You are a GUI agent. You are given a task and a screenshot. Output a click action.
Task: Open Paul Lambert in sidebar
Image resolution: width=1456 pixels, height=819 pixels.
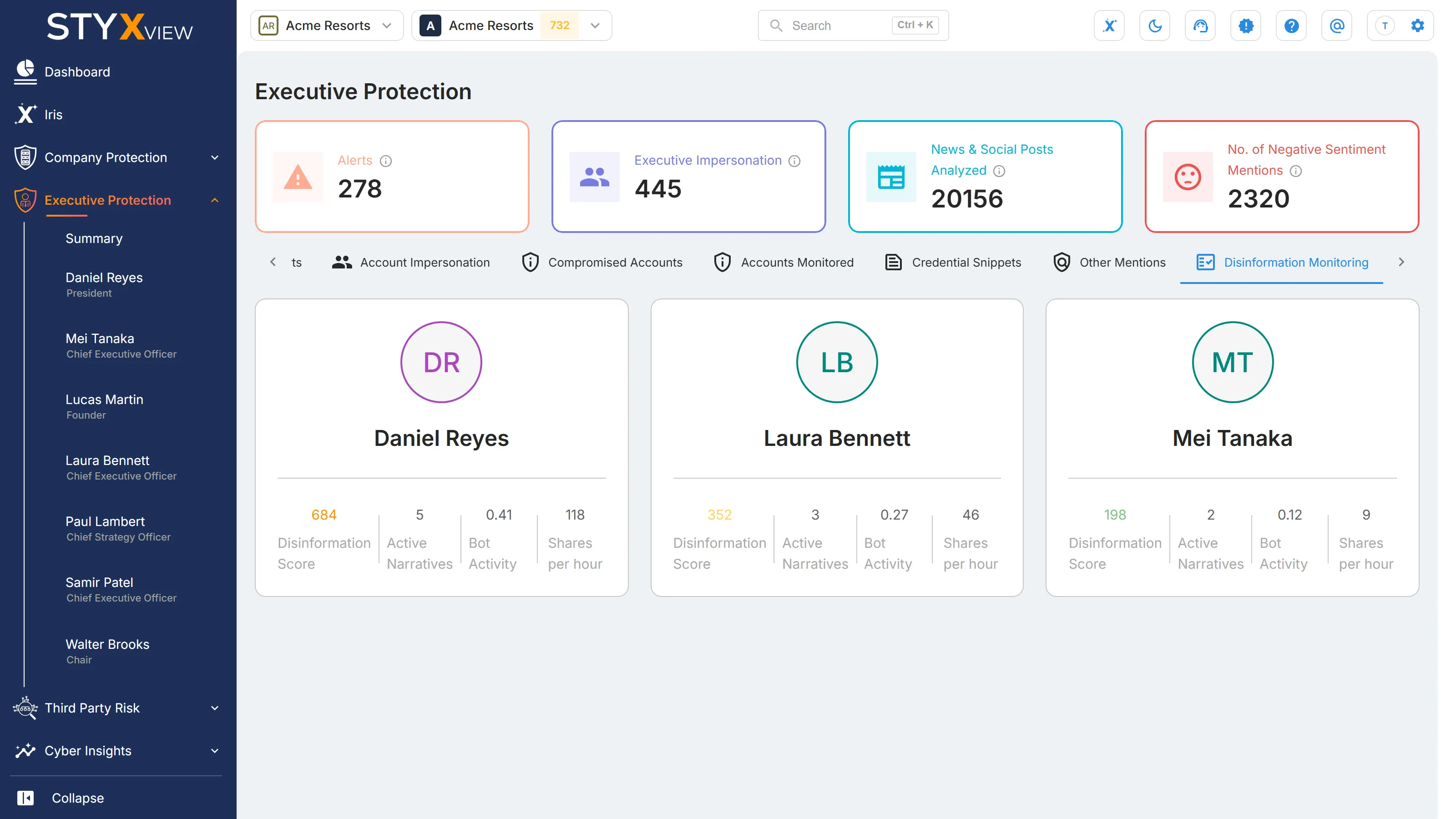(x=118, y=528)
